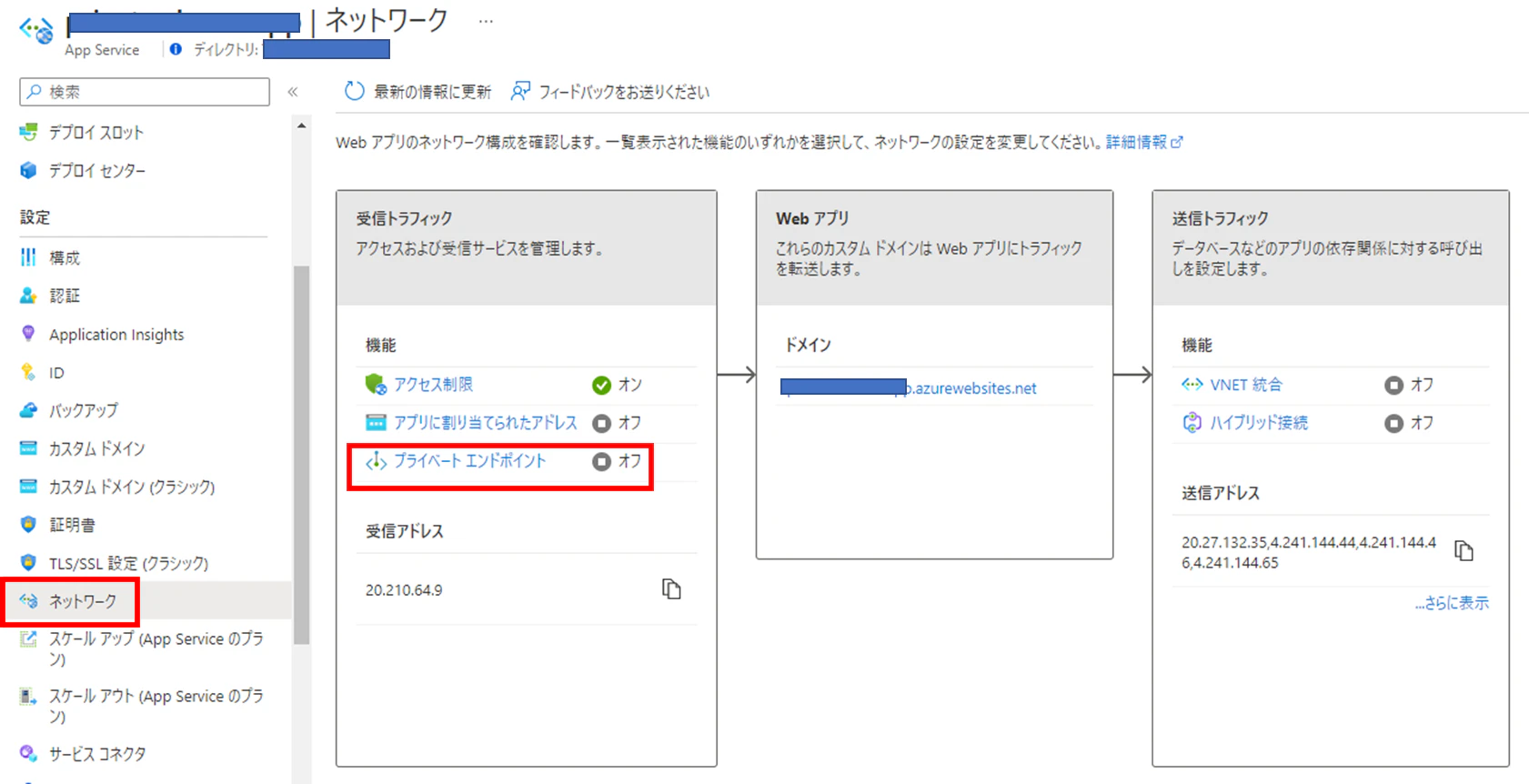Image resolution: width=1529 pixels, height=784 pixels.
Task: Copy the inbound address 20.210.64.9
Action: (671, 589)
